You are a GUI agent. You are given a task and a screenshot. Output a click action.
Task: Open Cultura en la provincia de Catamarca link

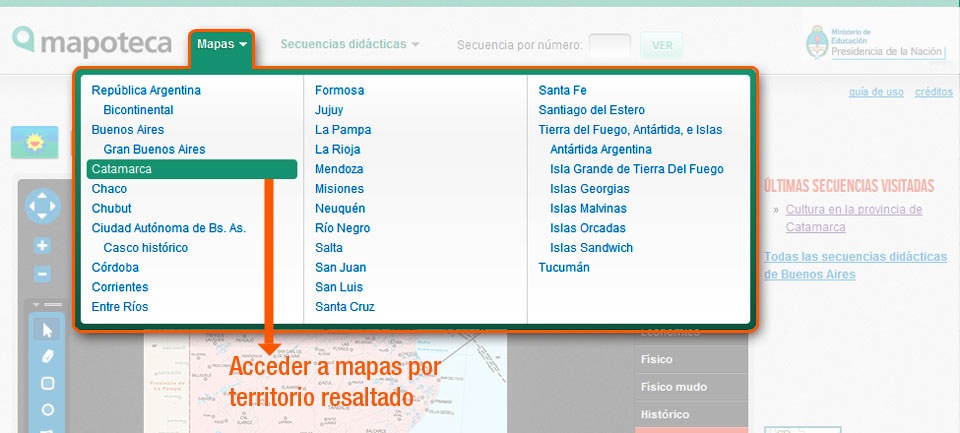(853, 218)
